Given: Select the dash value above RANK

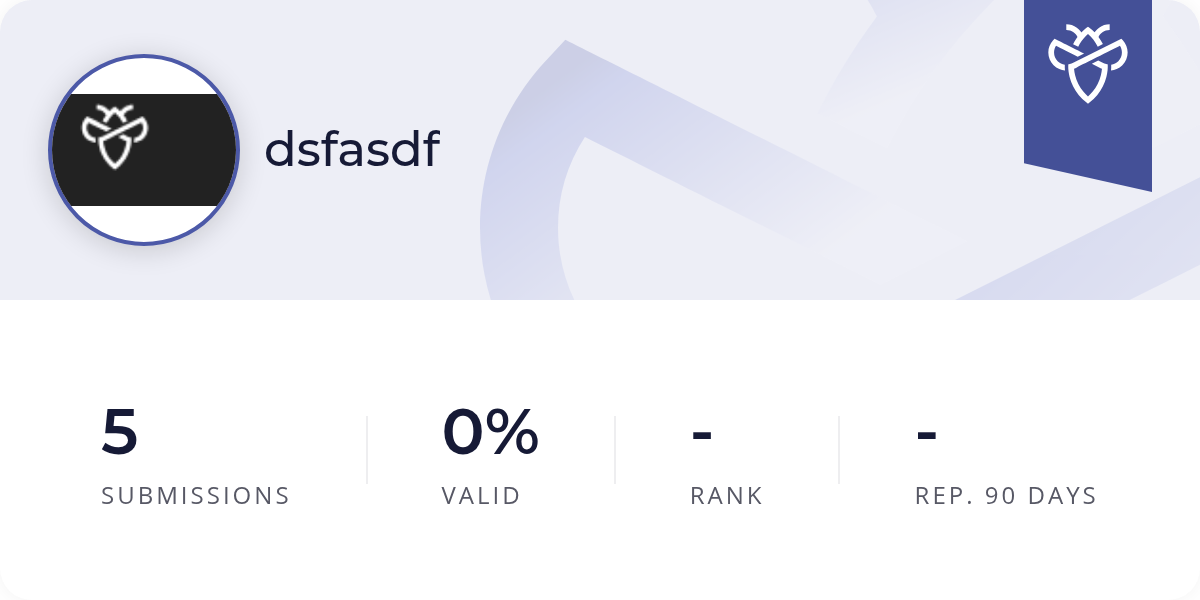Looking at the screenshot, I should (x=702, y=434).
